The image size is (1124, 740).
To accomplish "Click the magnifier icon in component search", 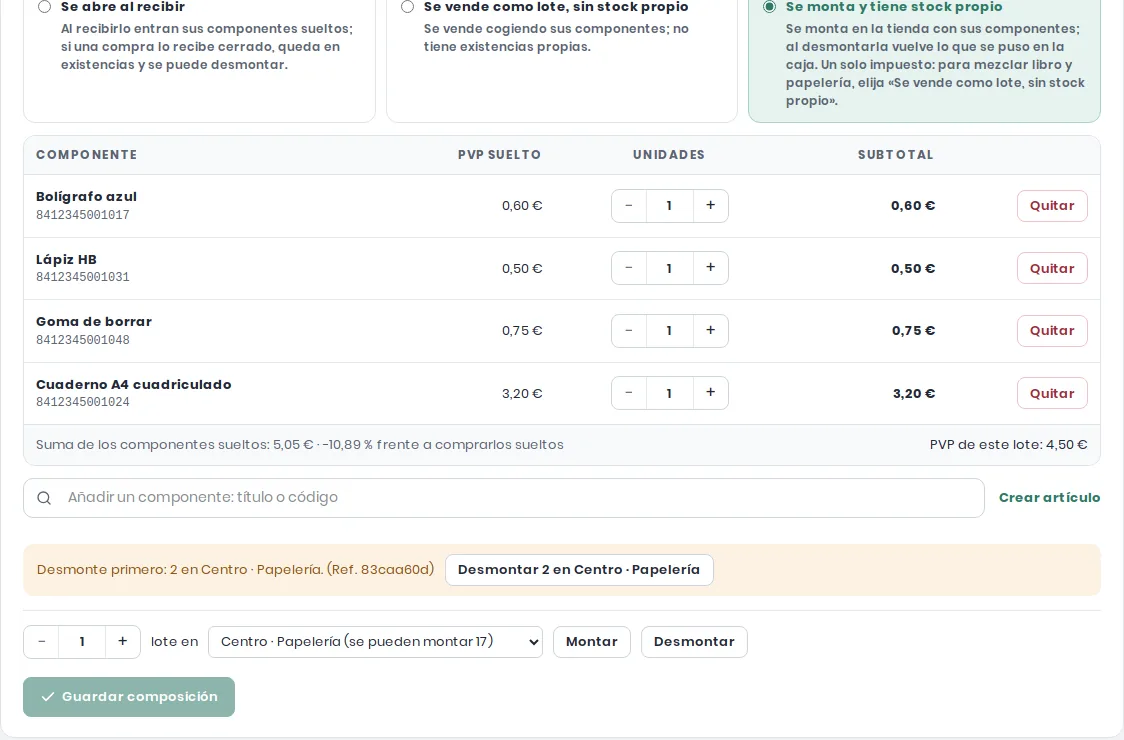I will pos(44,498).
